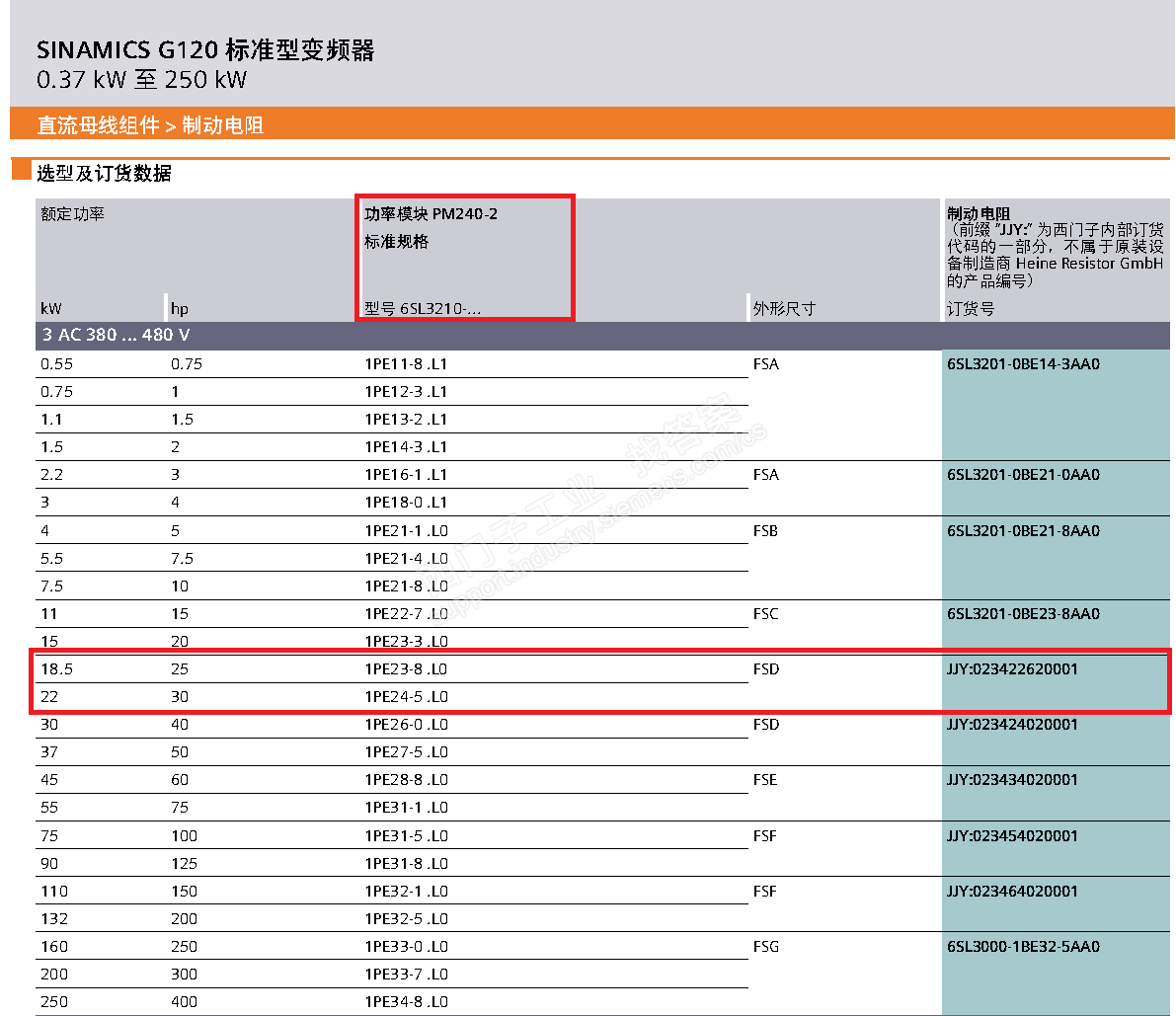Click order number JJY:023422620001
1176x1016 pixels.
(1012, 668)
